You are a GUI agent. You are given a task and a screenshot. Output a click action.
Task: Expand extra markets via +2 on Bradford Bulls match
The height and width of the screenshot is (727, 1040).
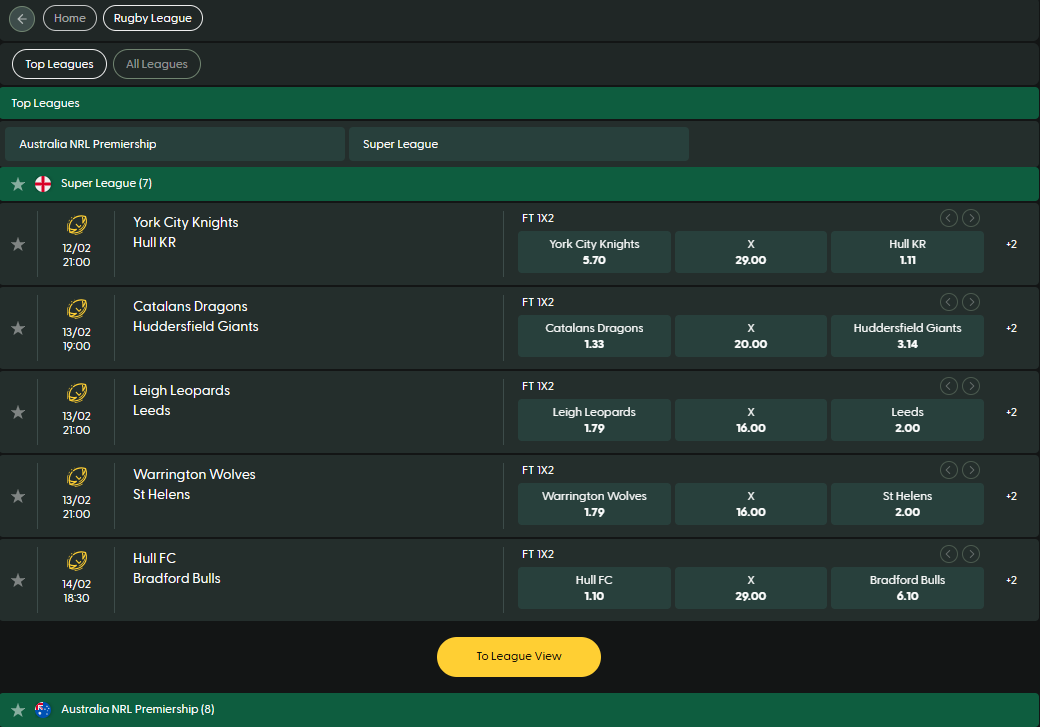pyautogui.click(x=1011, y=579)
